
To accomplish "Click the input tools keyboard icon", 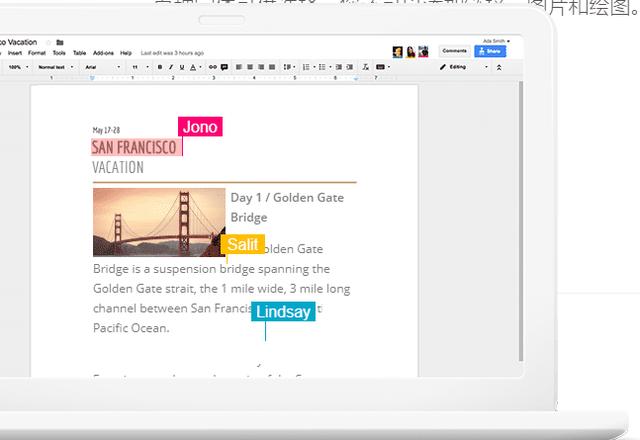I will pyautogui.click(x=380, y=67).
